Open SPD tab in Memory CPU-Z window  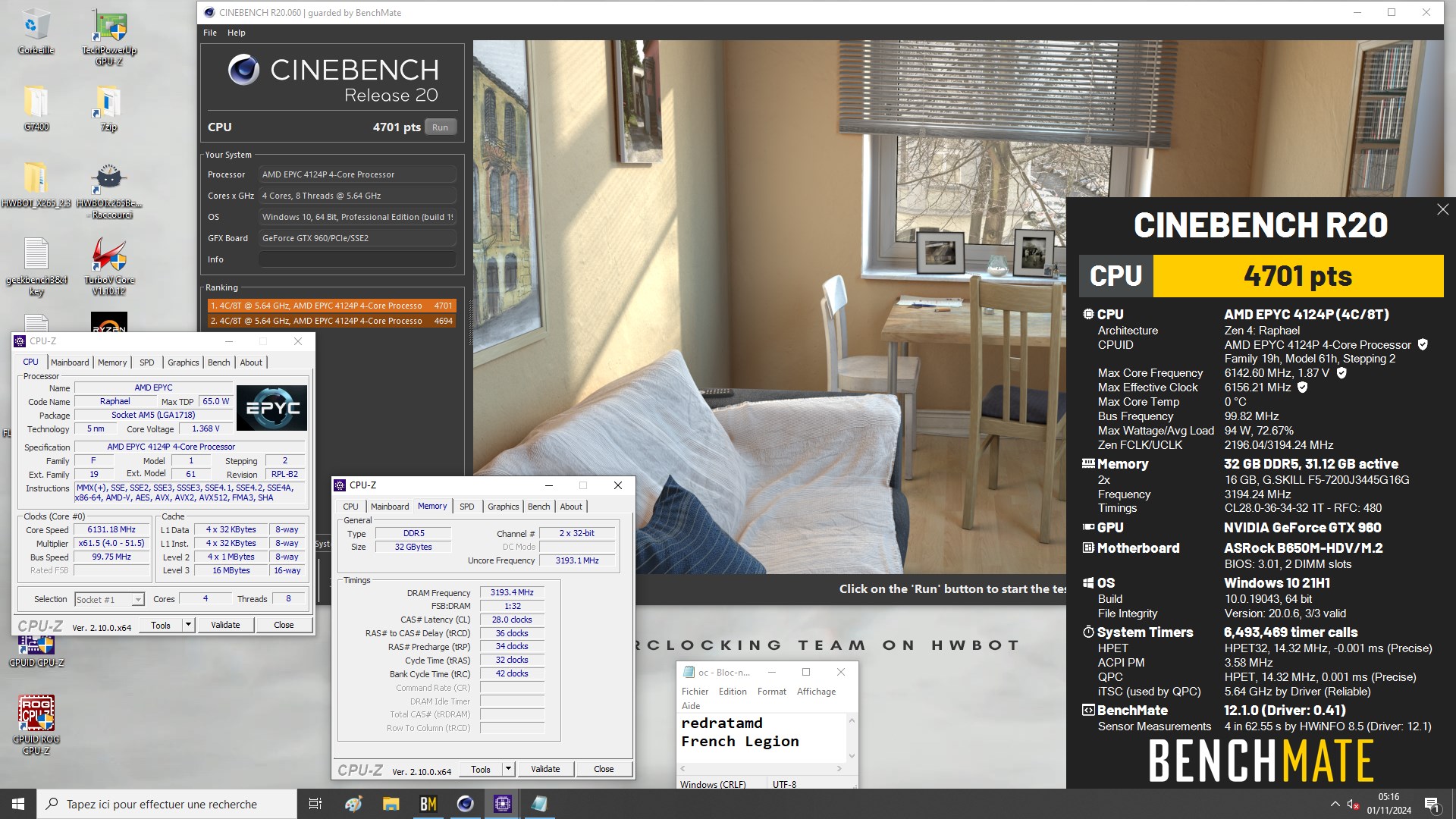[x=467, y=507]
